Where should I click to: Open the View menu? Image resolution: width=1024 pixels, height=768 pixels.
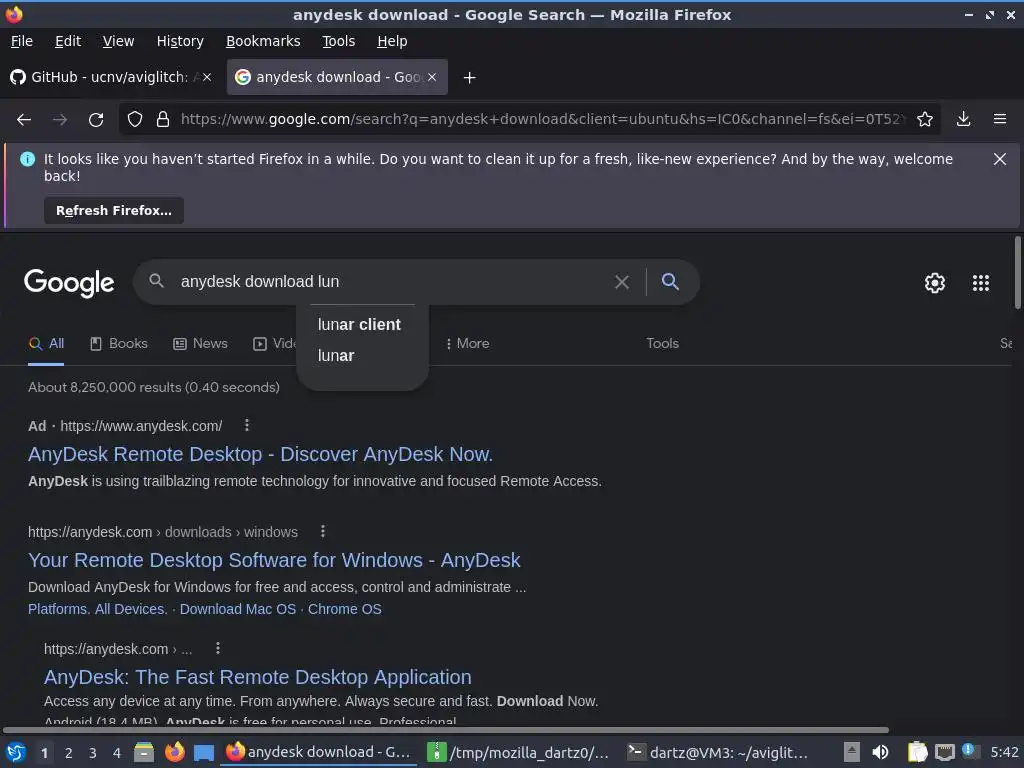(118, 41)
